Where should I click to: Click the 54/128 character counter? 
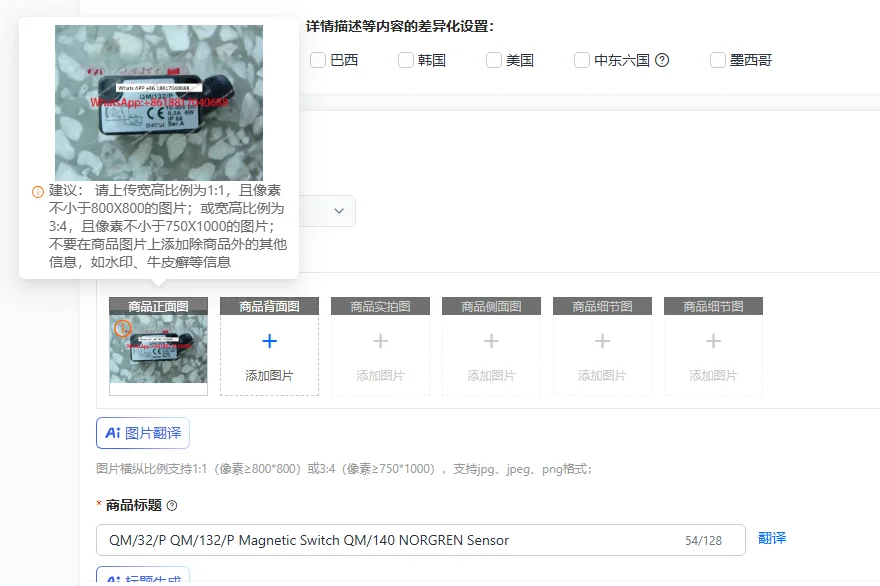coord(703,541)
